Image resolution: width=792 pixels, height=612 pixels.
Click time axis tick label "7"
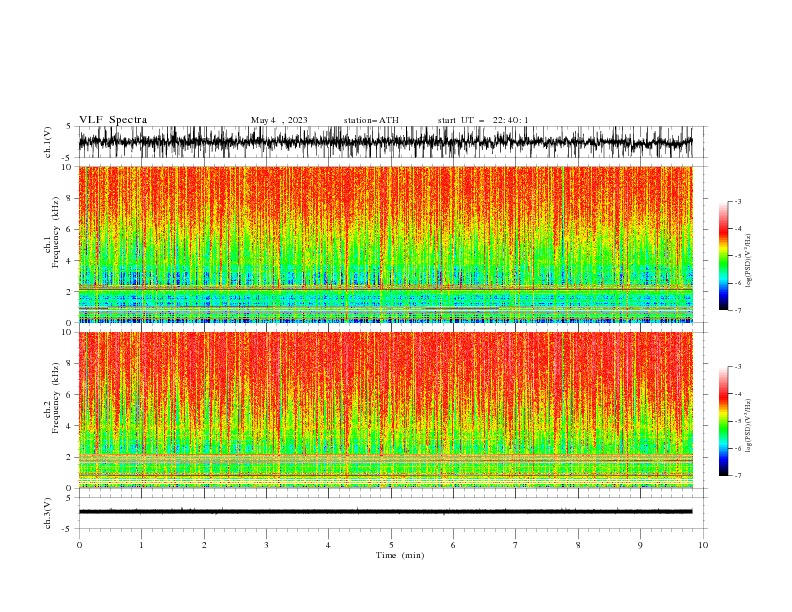click(x=516, y=545)
